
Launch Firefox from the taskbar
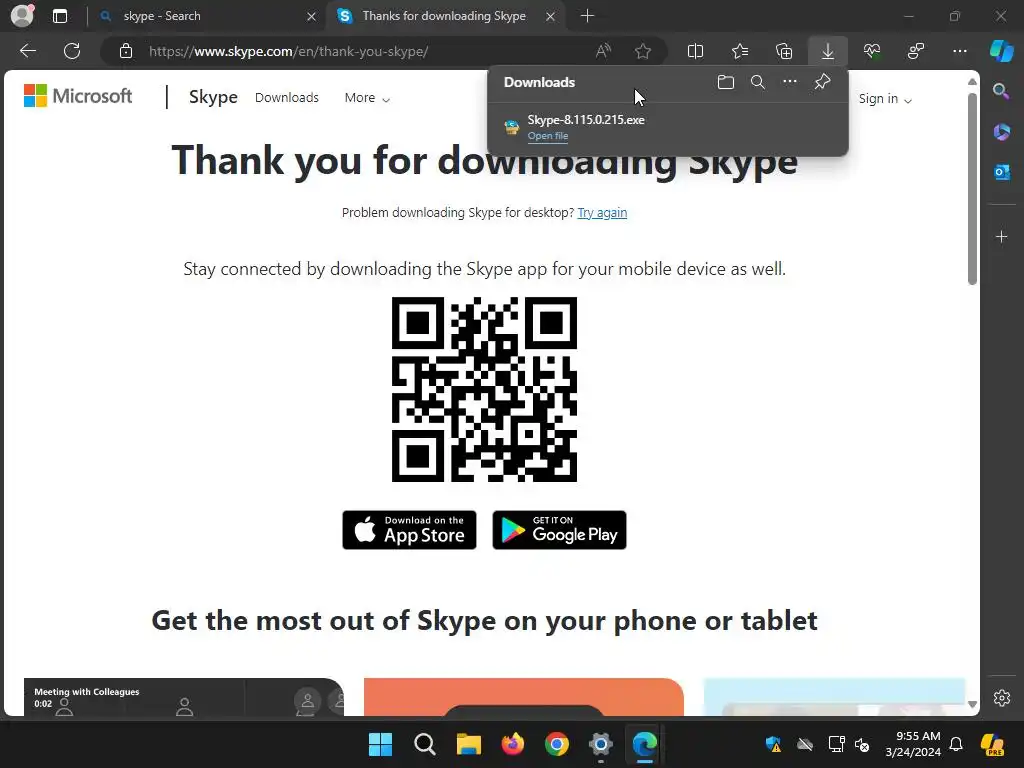pos(513,744)
